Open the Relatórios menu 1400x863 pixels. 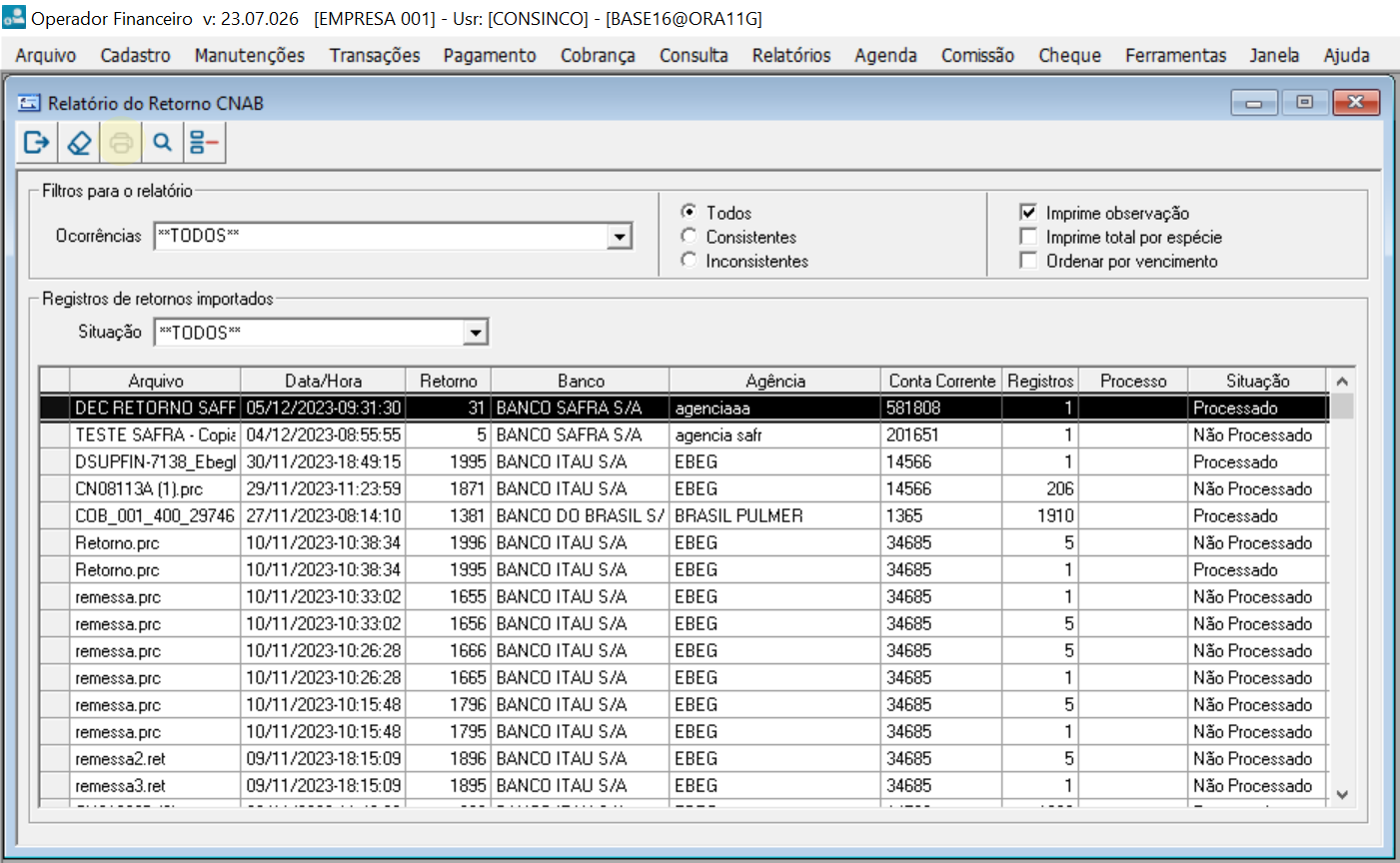click(791, 55)
